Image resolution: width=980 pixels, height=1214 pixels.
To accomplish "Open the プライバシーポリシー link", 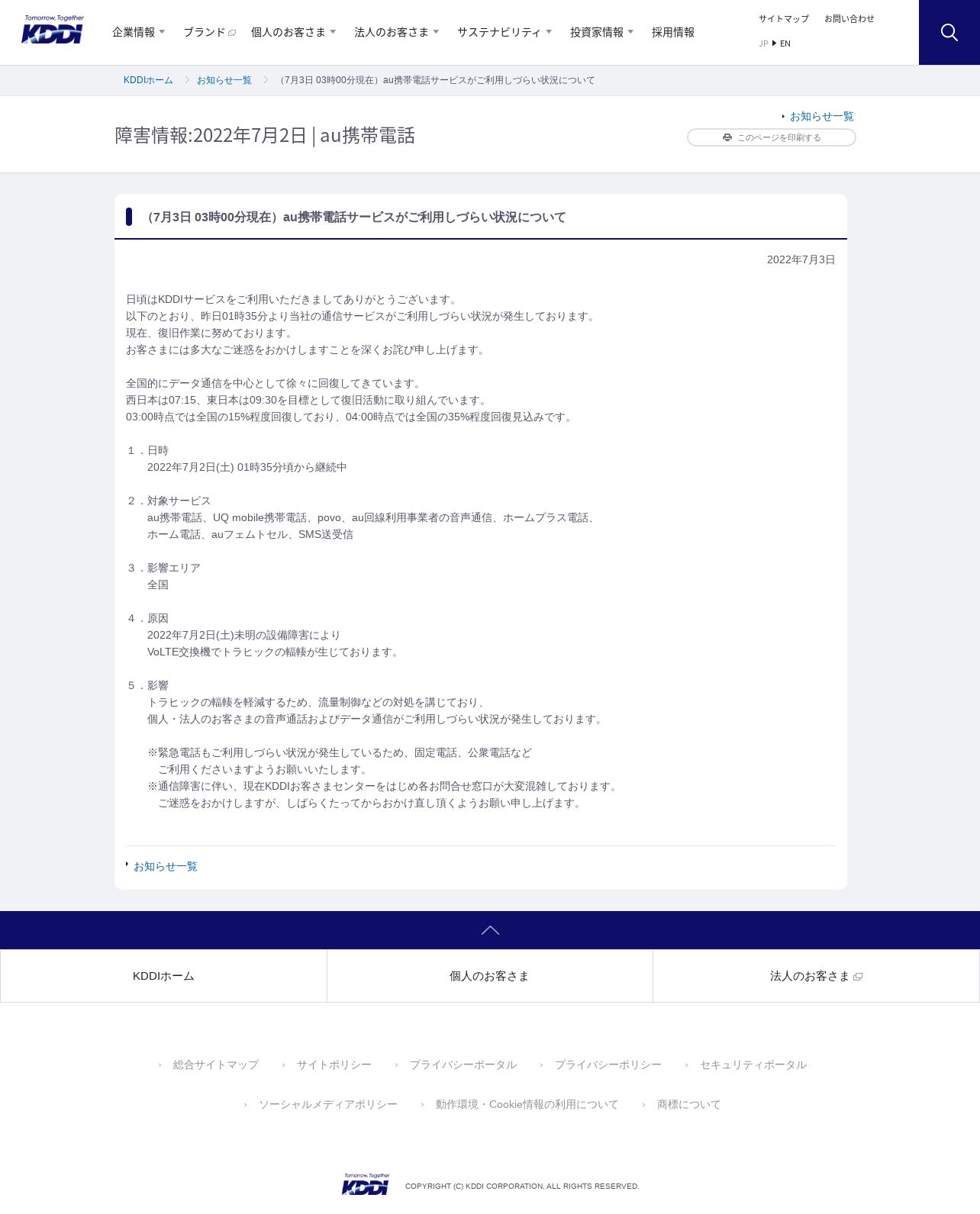I will [608, 1064].
